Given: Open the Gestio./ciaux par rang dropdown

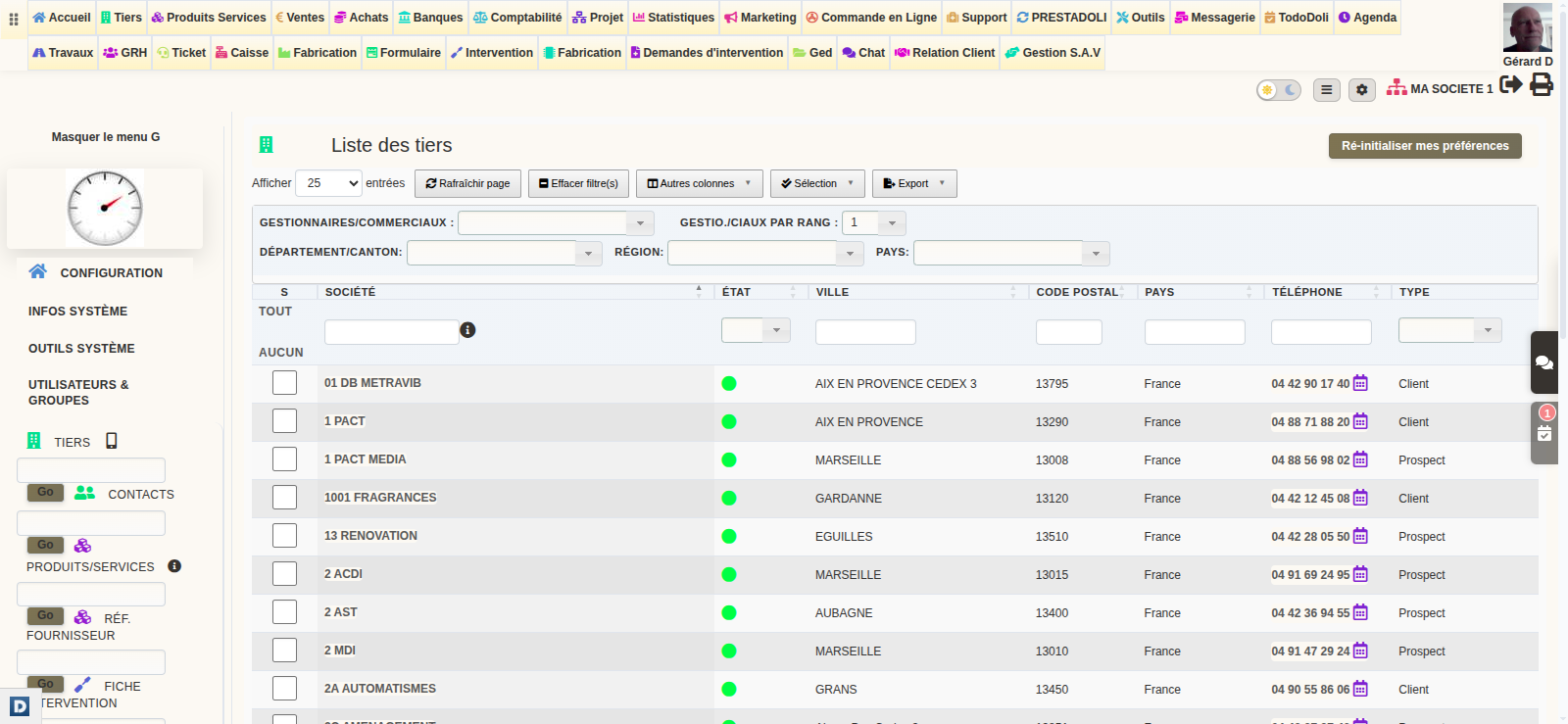Looking at the screenshot, I should pos(874,223).
